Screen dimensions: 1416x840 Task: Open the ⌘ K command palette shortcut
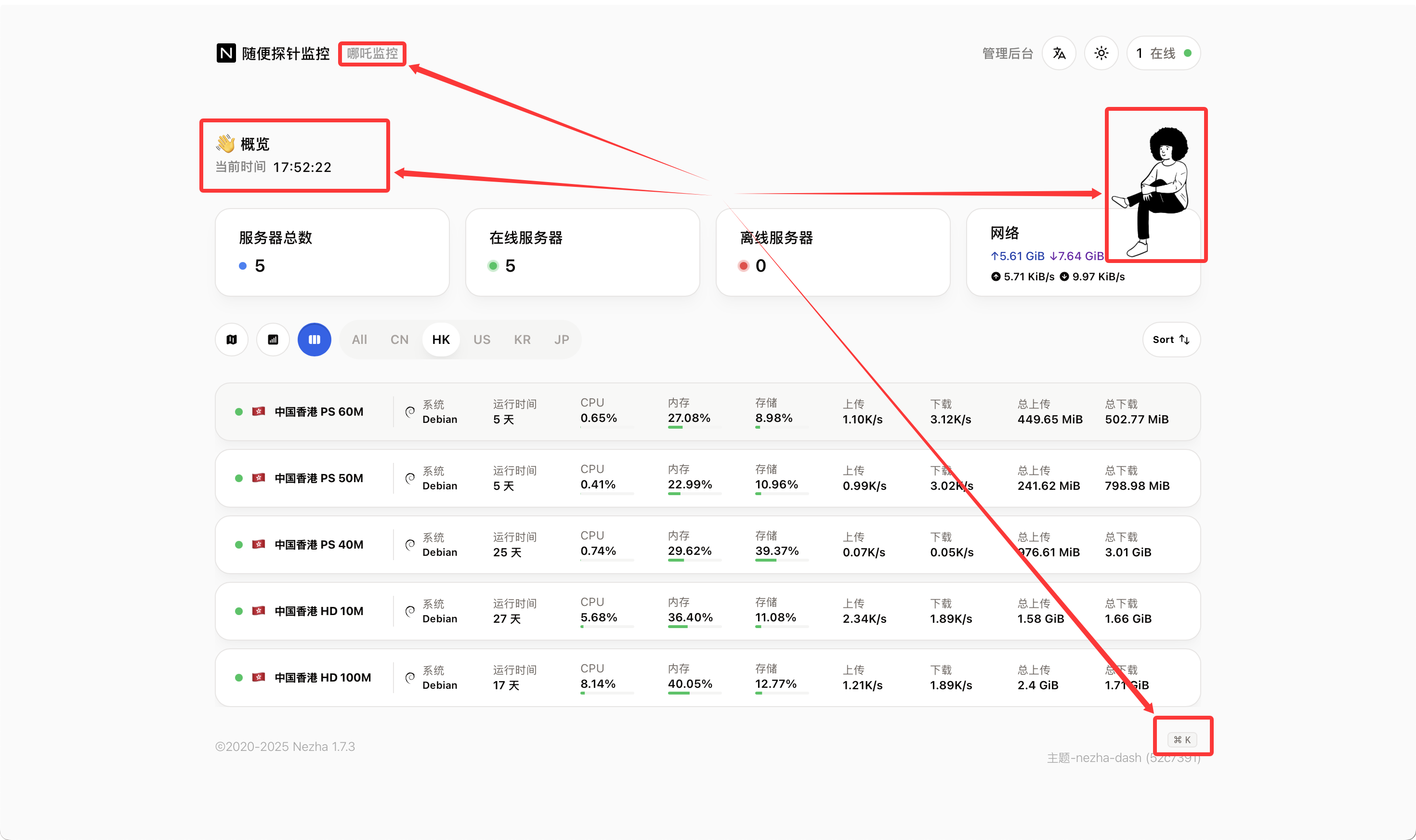click(1182, 740)
